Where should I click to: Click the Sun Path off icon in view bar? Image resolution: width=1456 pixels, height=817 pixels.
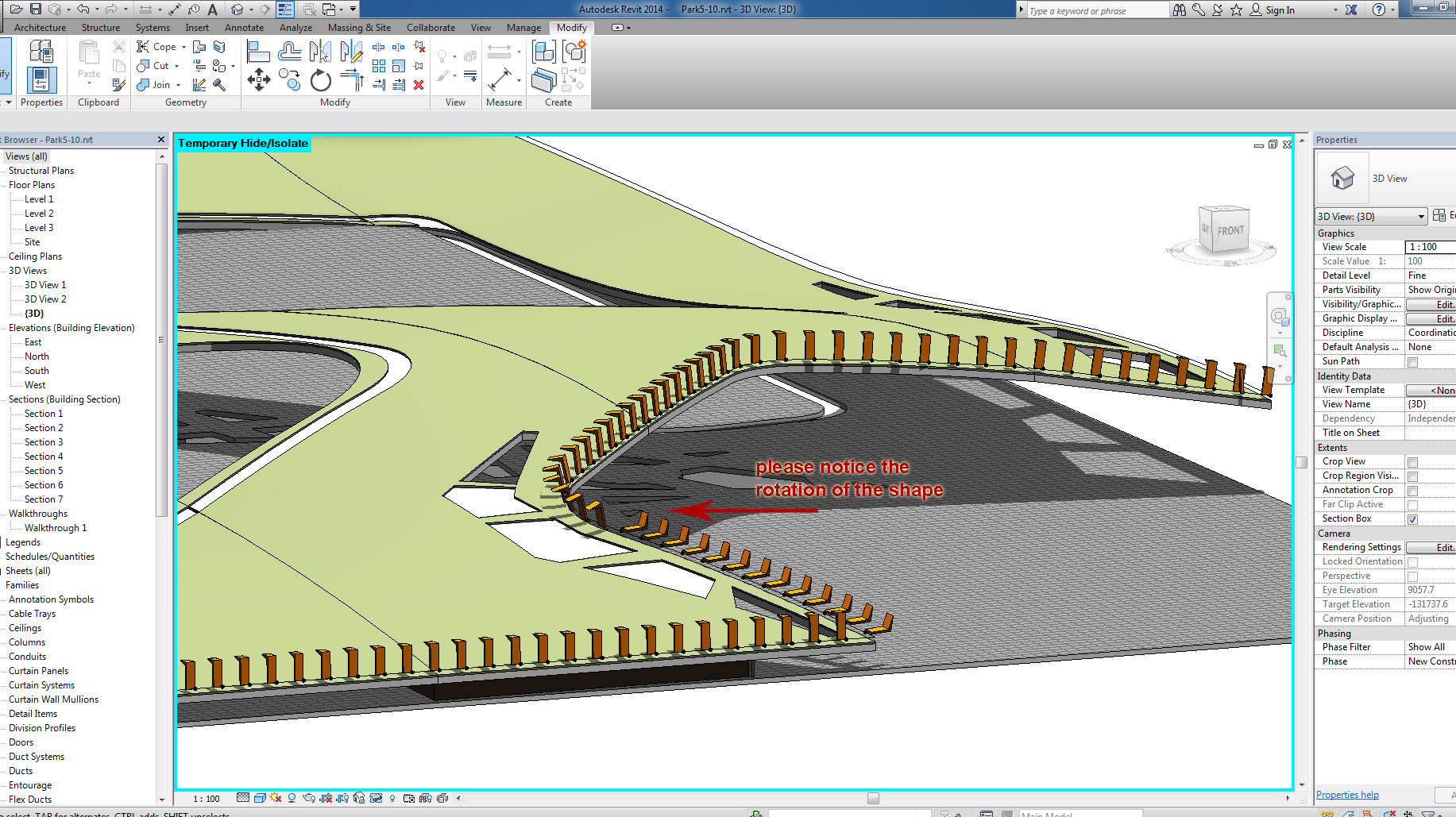[x=276, y=798]
